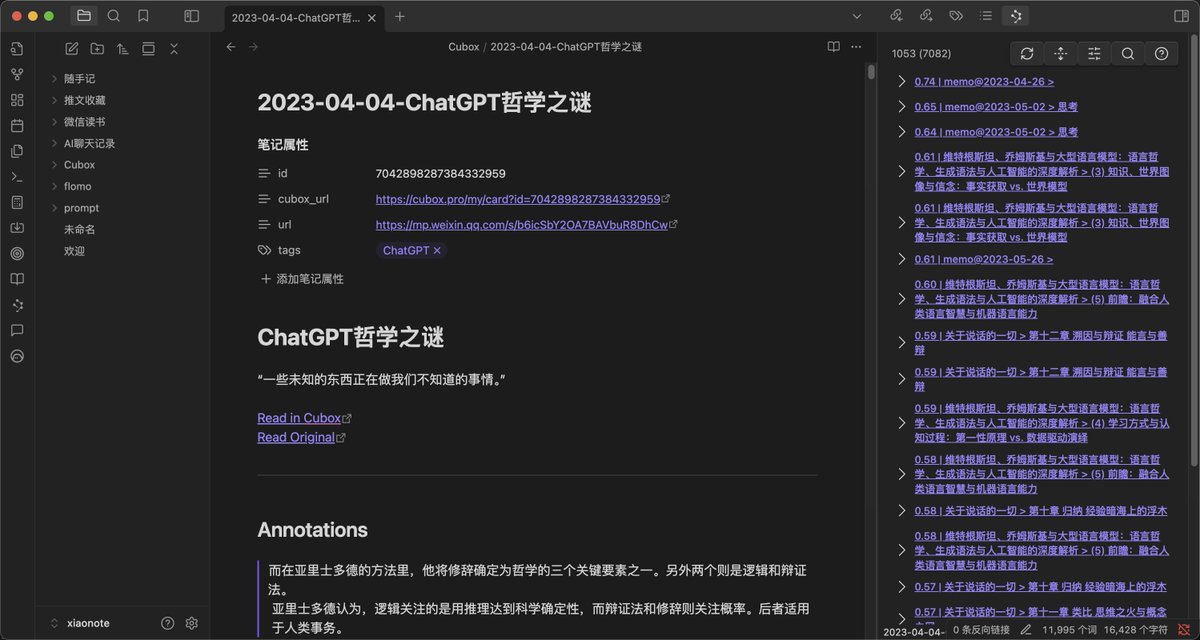The height and width of the screenshot is (640, 1200).
Task: Change file explorer sort order
Action: pyautogui.click(x=123, y=48)
